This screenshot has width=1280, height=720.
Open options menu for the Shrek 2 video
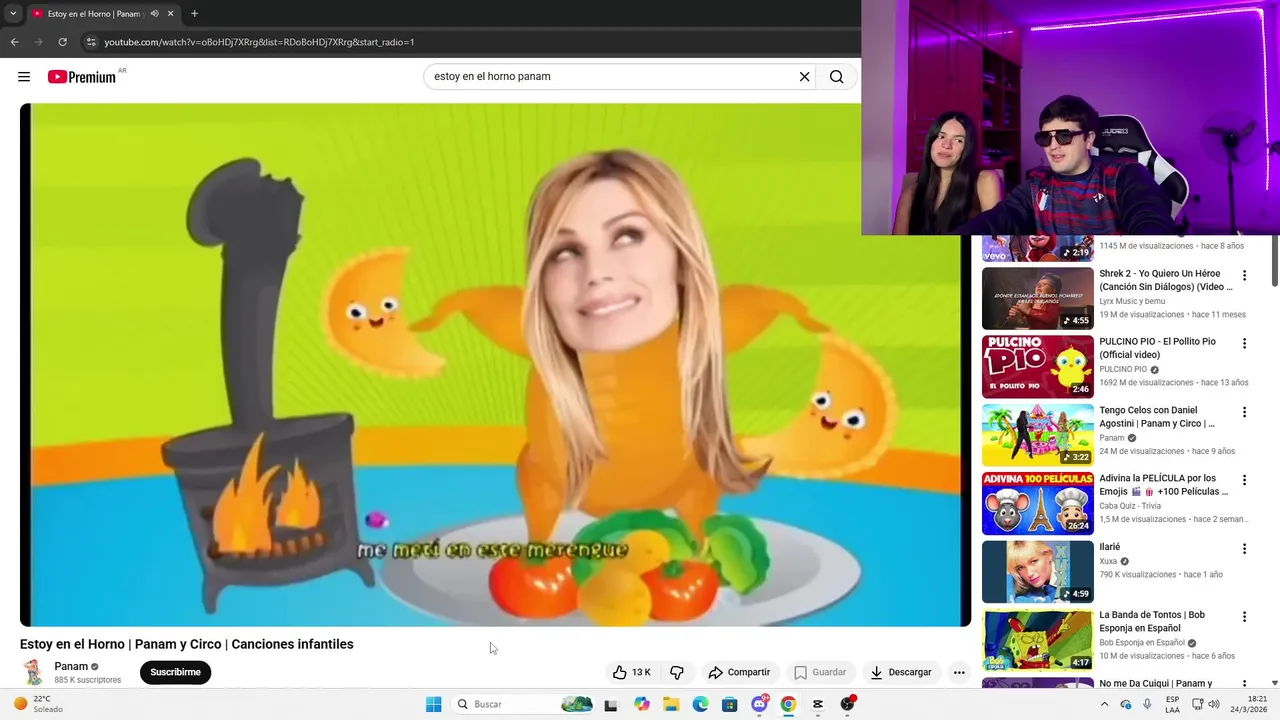pos(1244,276)
